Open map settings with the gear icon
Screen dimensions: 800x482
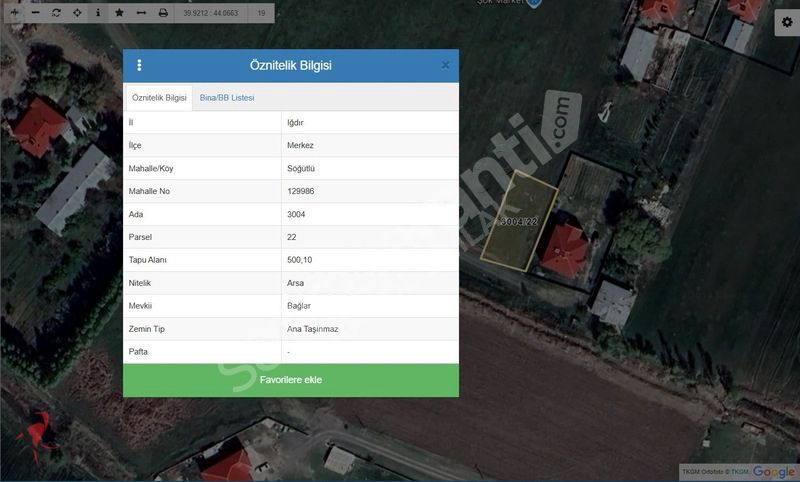(787, 22)
